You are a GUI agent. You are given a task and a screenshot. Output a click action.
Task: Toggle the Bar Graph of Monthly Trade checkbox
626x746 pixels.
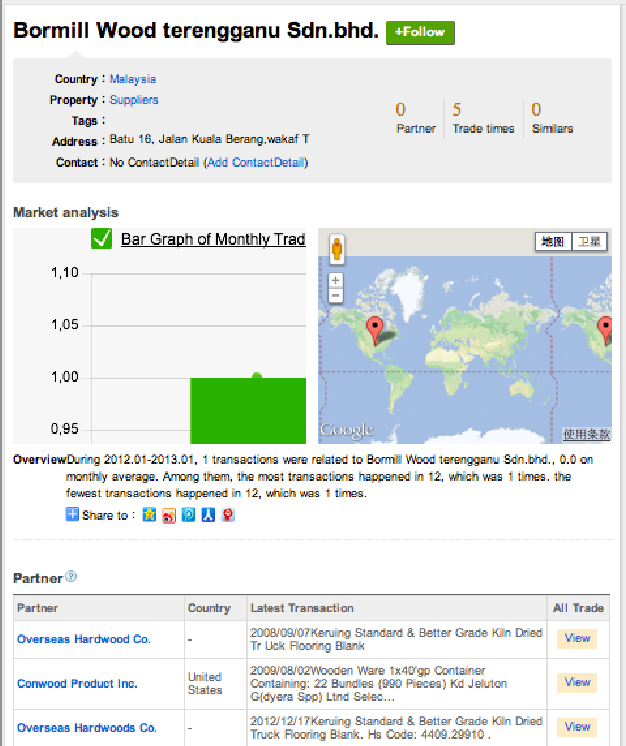tap(101, 239)
